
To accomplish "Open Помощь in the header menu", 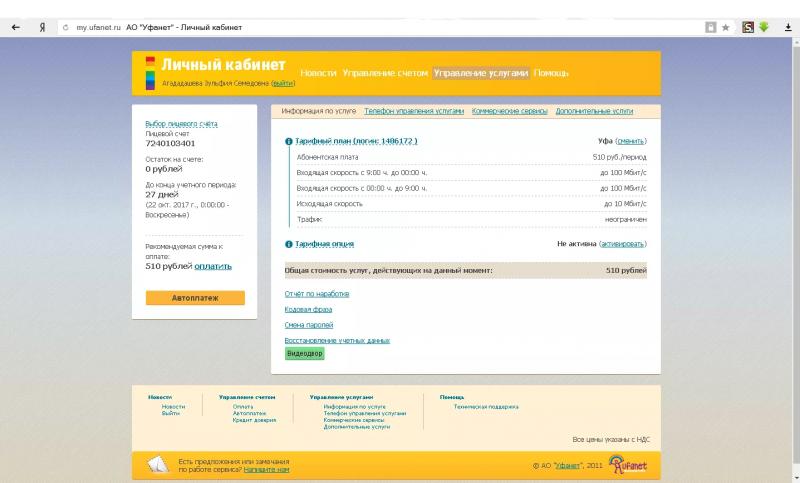I will [551, 73].
